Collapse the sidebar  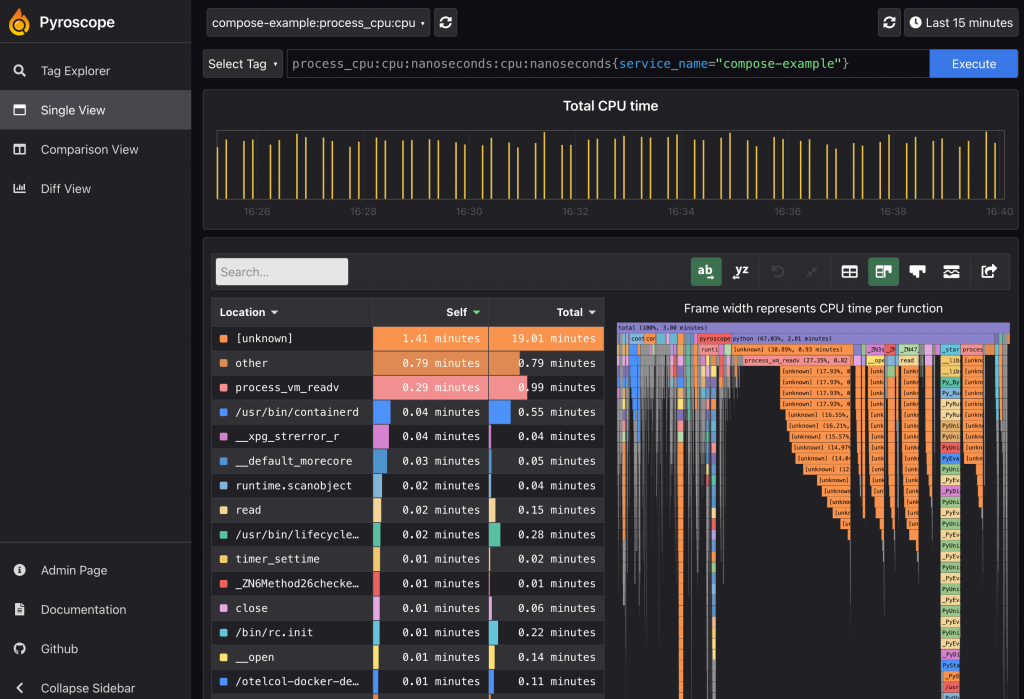coord(95,688)
